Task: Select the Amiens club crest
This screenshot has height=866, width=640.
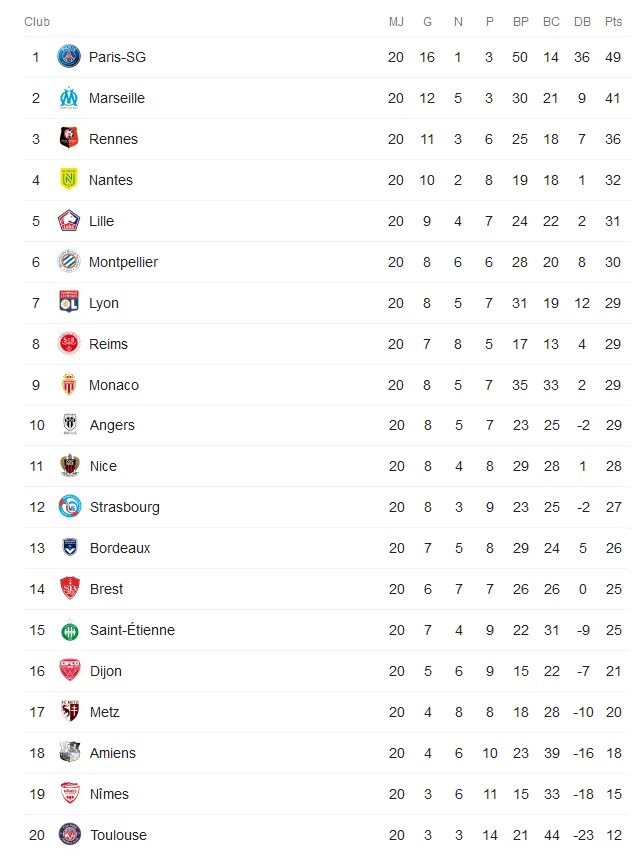Action: tap(70, 753)
